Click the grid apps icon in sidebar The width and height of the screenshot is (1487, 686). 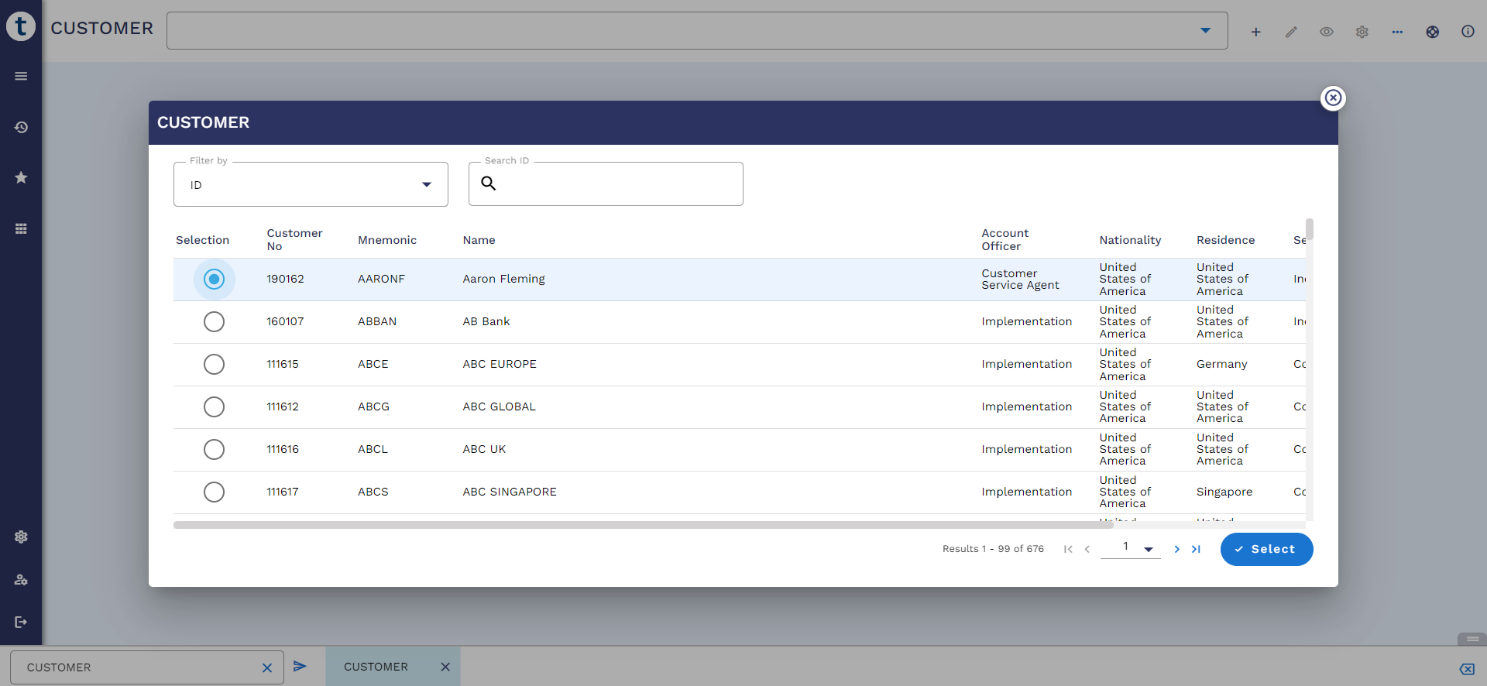(21, 229)
